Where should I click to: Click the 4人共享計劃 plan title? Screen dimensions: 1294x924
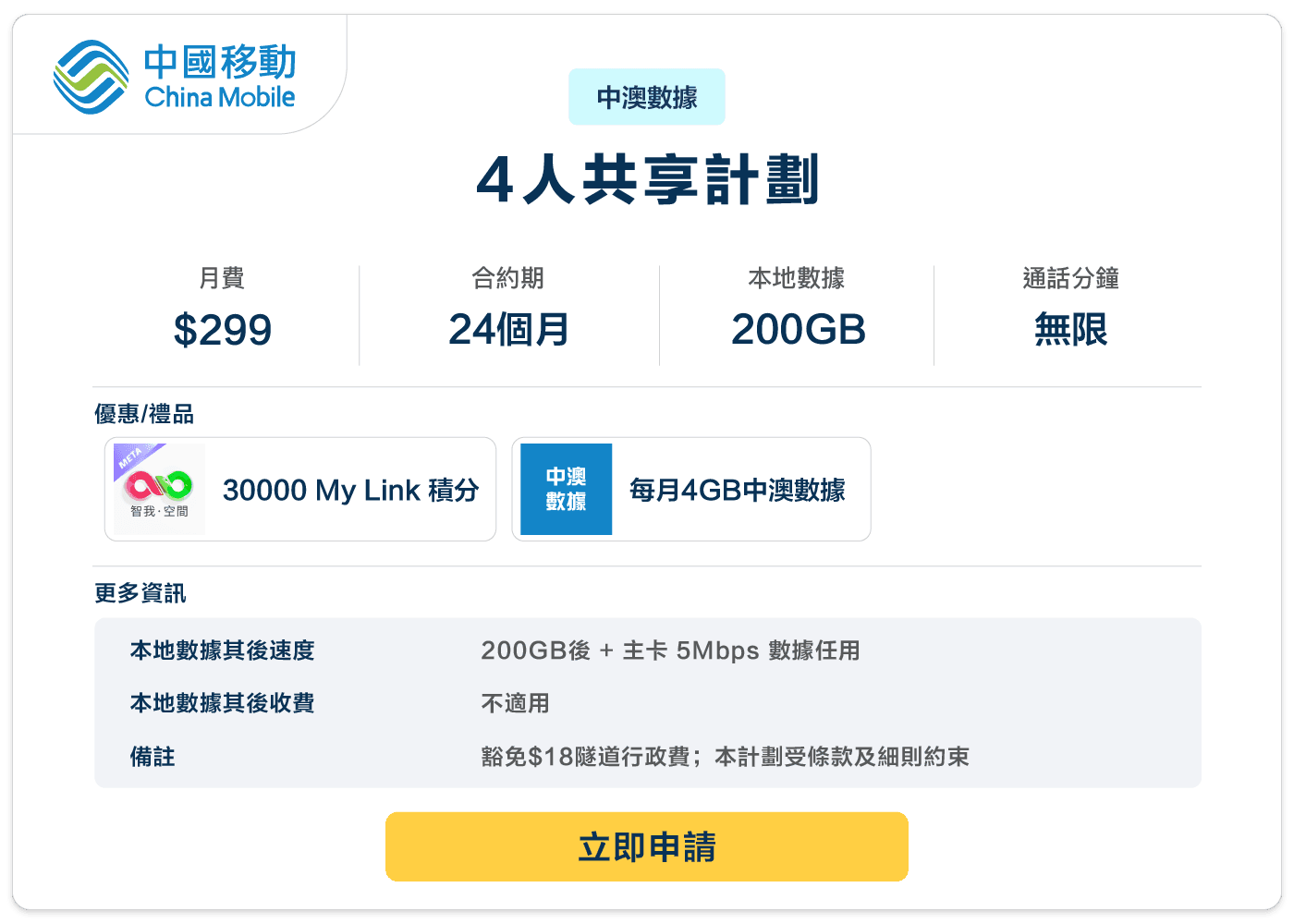click(x=647, y=182)
